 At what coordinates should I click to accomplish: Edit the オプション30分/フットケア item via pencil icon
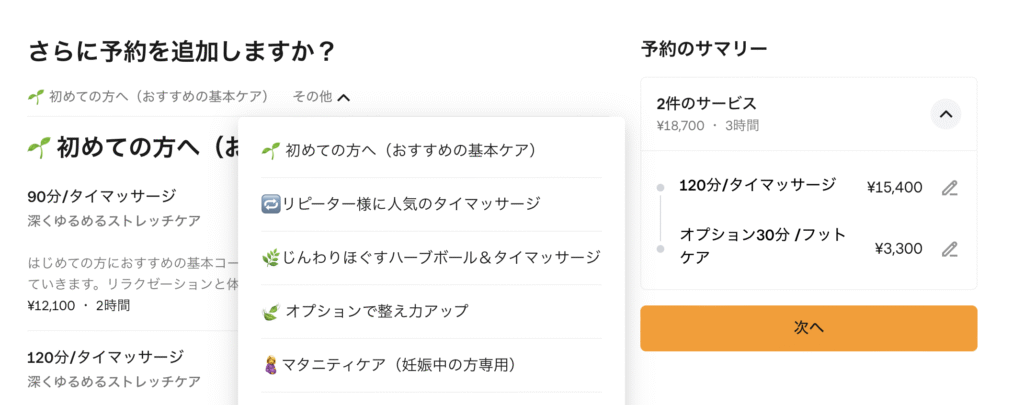click(x=950, y=249)
